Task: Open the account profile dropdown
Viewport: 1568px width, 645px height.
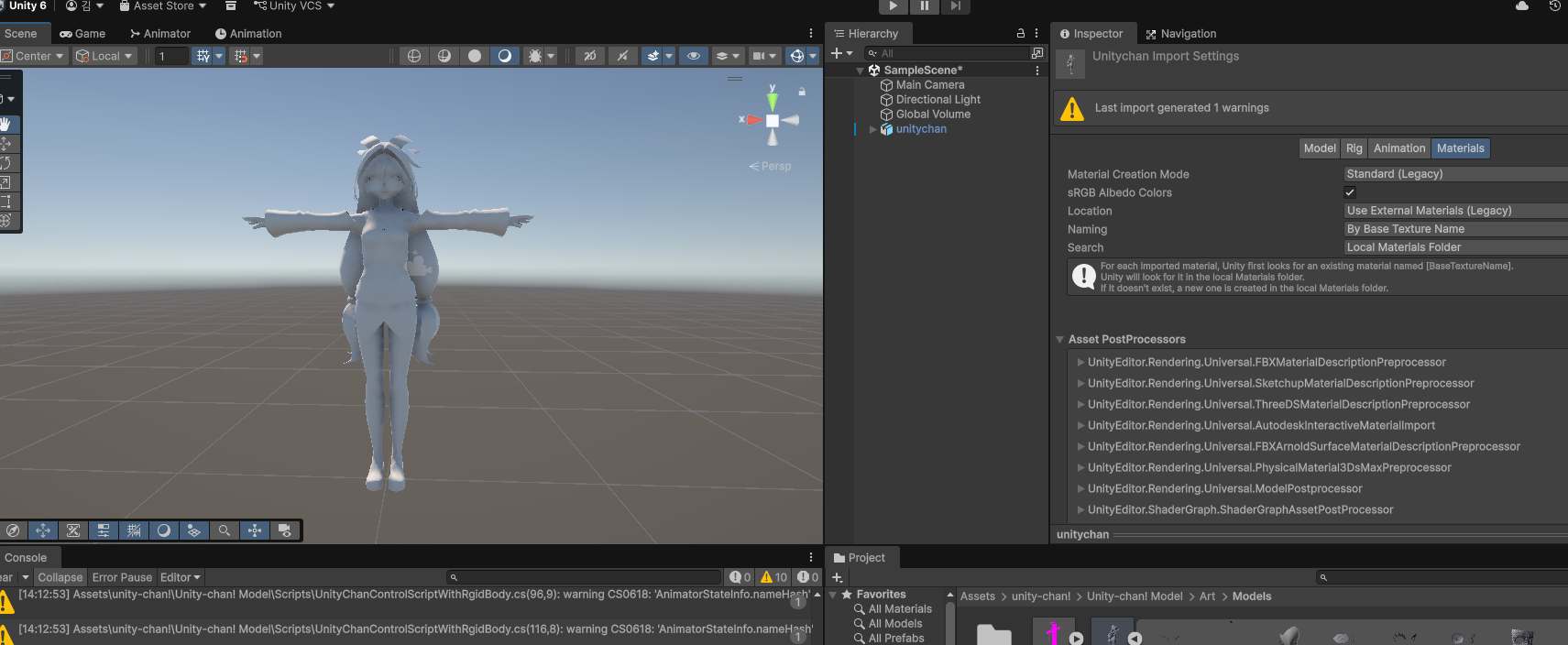Action: (x=84, y=5)
